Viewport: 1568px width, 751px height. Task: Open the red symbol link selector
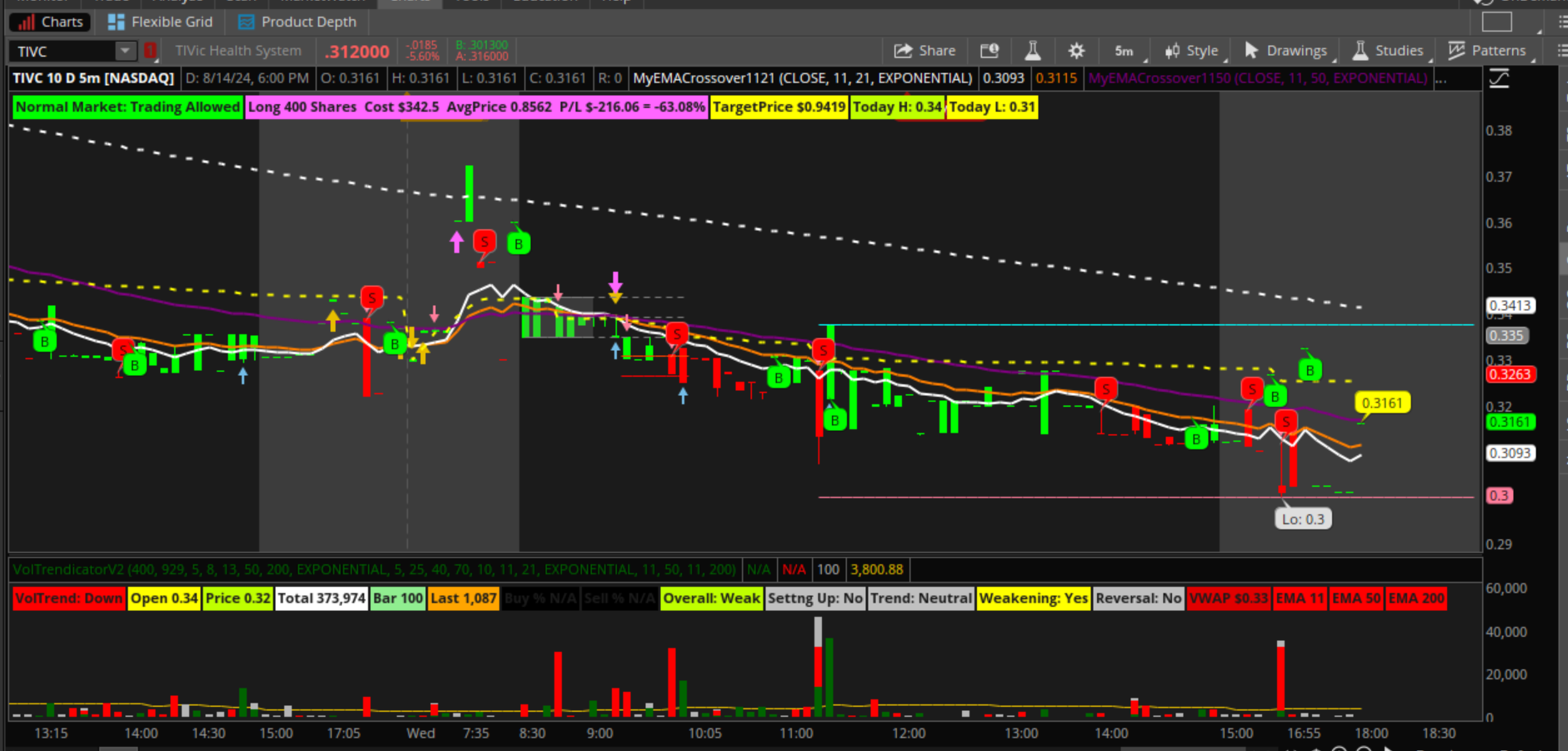point(150,51)
